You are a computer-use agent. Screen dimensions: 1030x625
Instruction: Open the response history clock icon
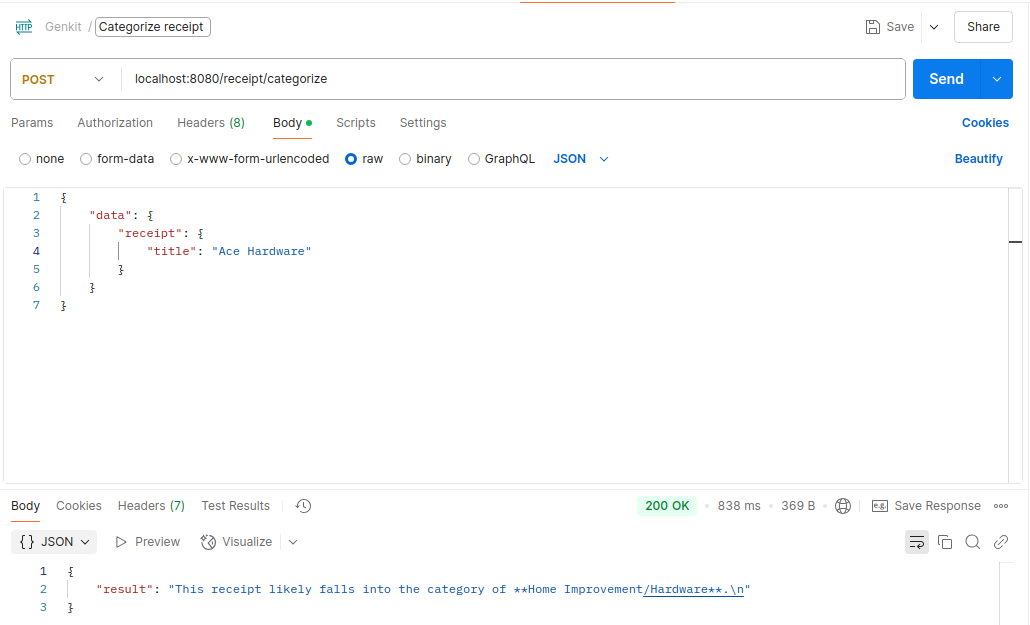point(303,506)
